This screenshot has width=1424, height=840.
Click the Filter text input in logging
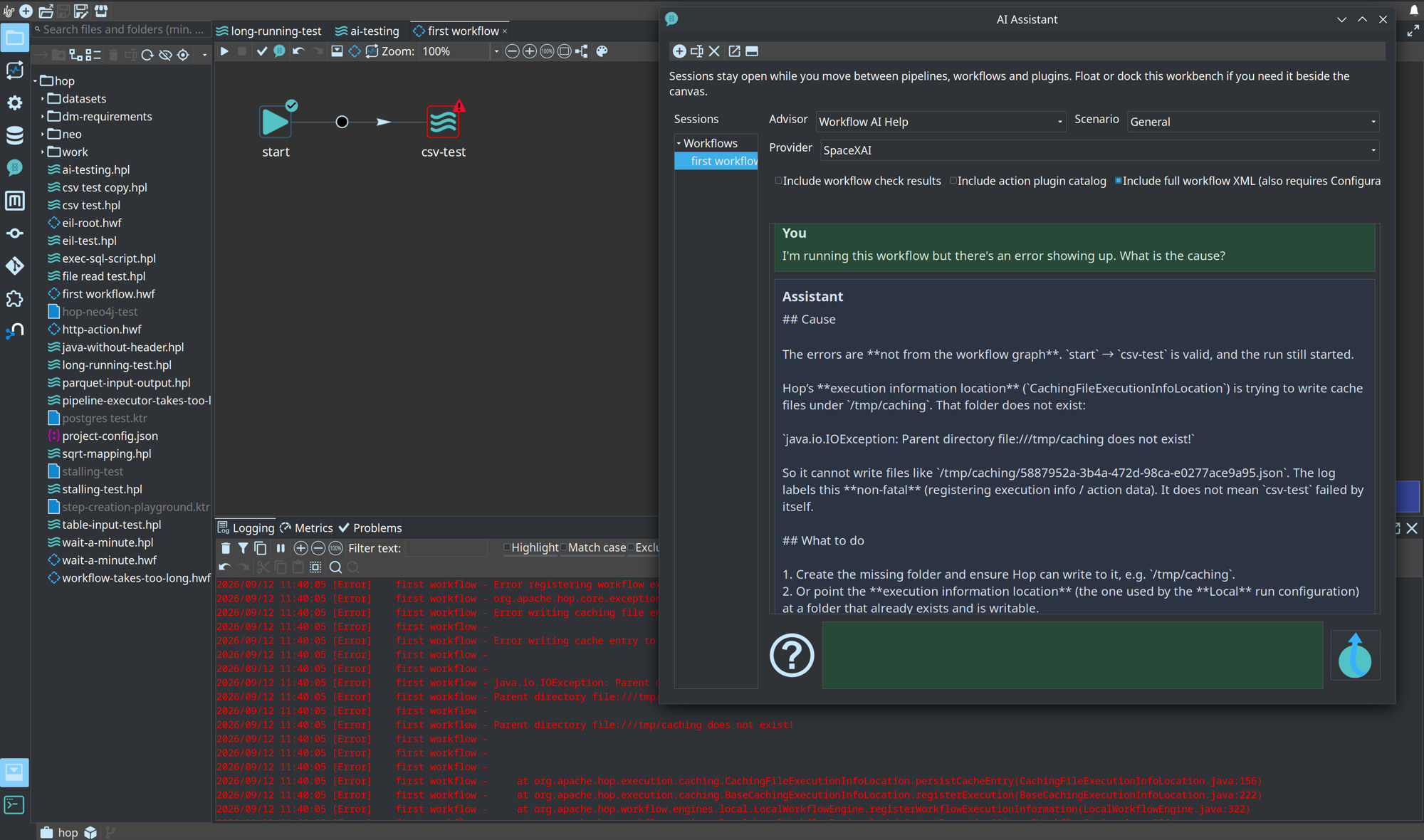pyautogui.click(x=446, y=548)
